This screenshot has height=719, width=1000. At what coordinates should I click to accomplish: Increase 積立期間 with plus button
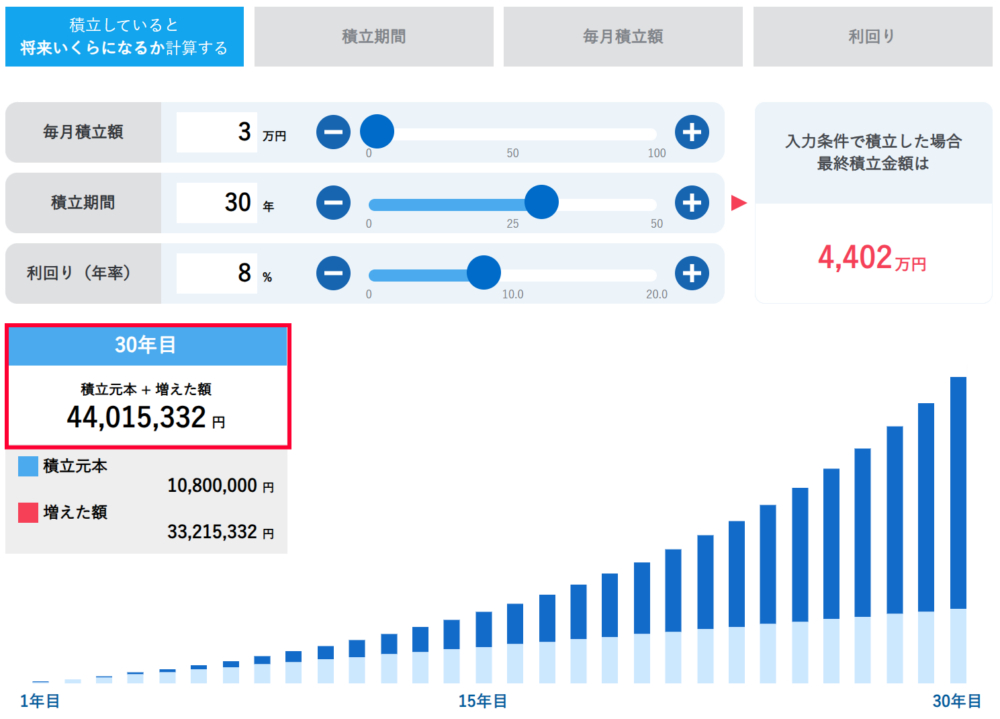(x=691, y=202)
